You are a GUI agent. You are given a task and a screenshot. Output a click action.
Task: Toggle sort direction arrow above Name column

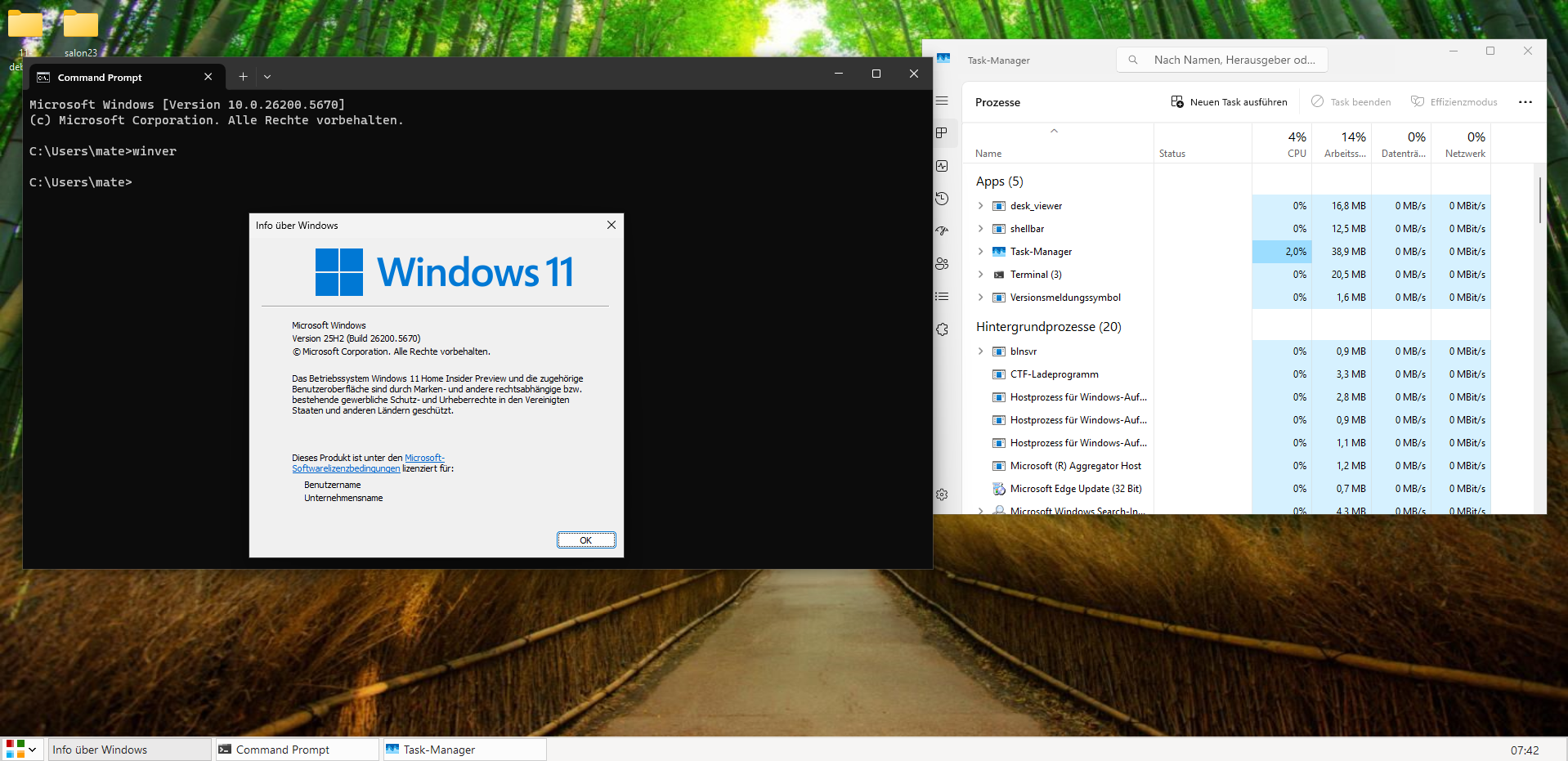(1055, 131)
